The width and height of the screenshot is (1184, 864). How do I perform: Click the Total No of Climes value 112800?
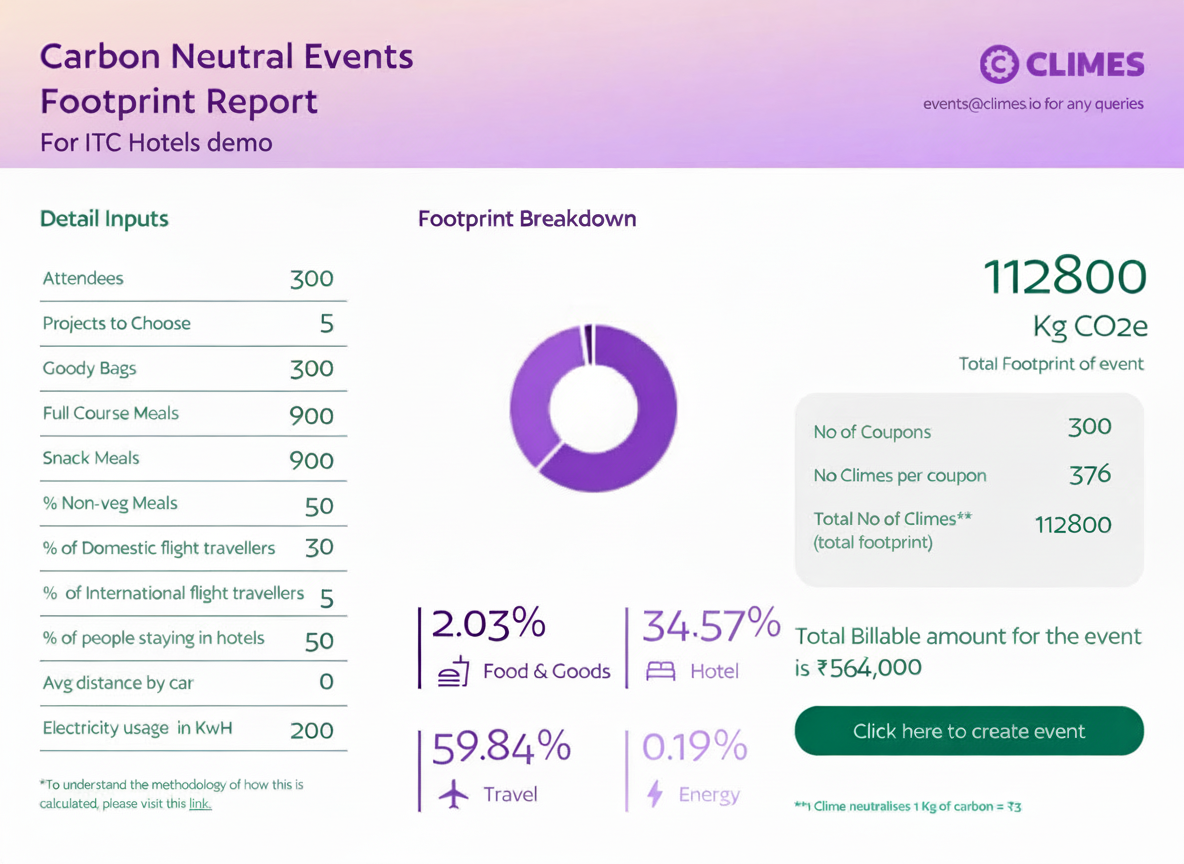pyautogui.click(x=1073, y=525)
